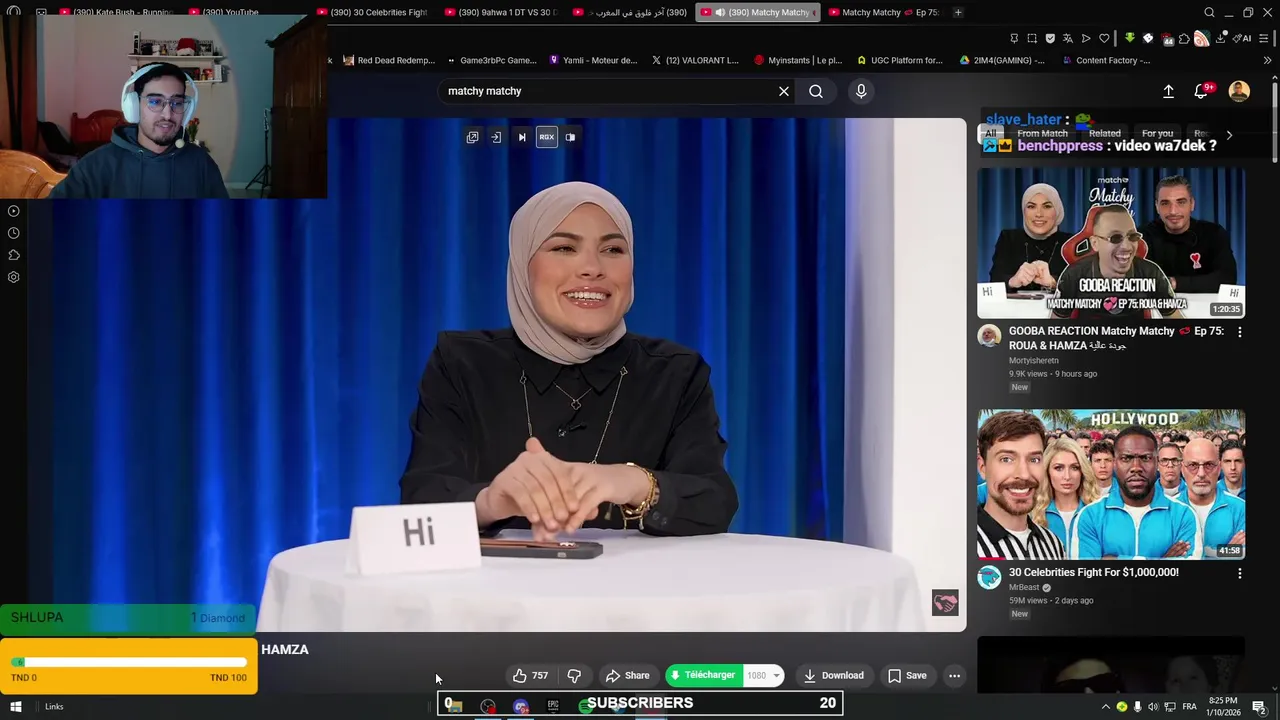
Task: Open 30 Celebrities Fight For $1,000,000 title
Action: click(1093, 572)
